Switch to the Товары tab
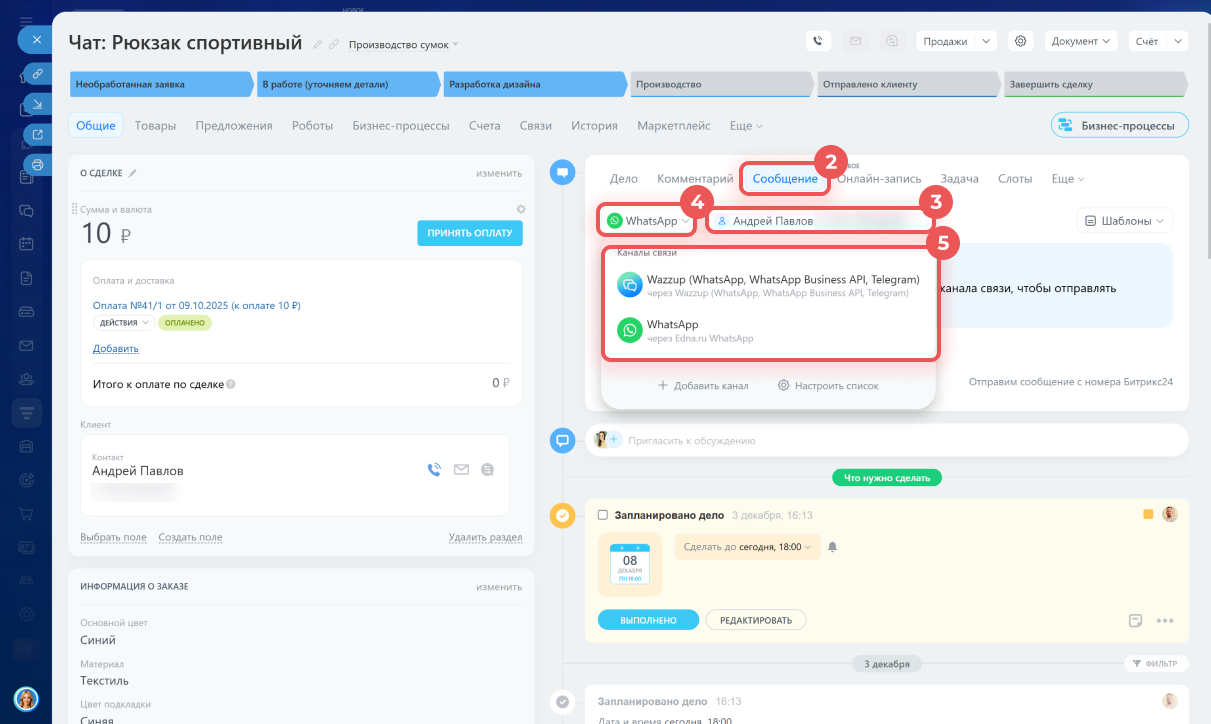The image size is (1211, 724). coord(155,126)
